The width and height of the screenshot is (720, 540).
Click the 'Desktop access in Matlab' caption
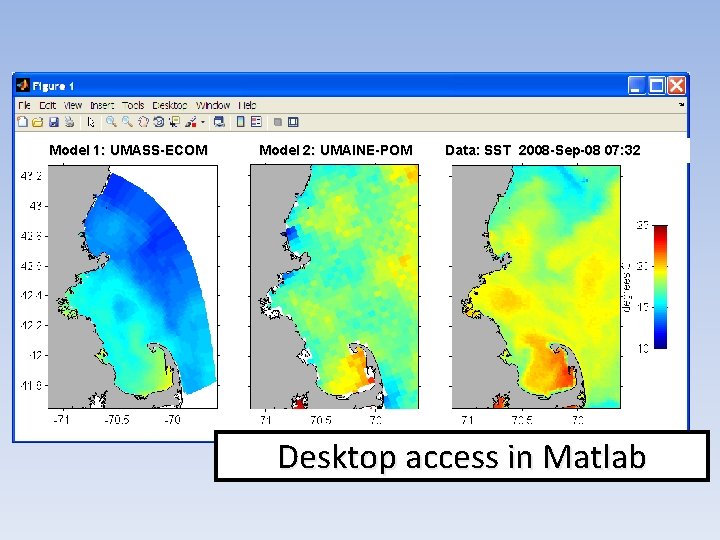click(462, 456)
